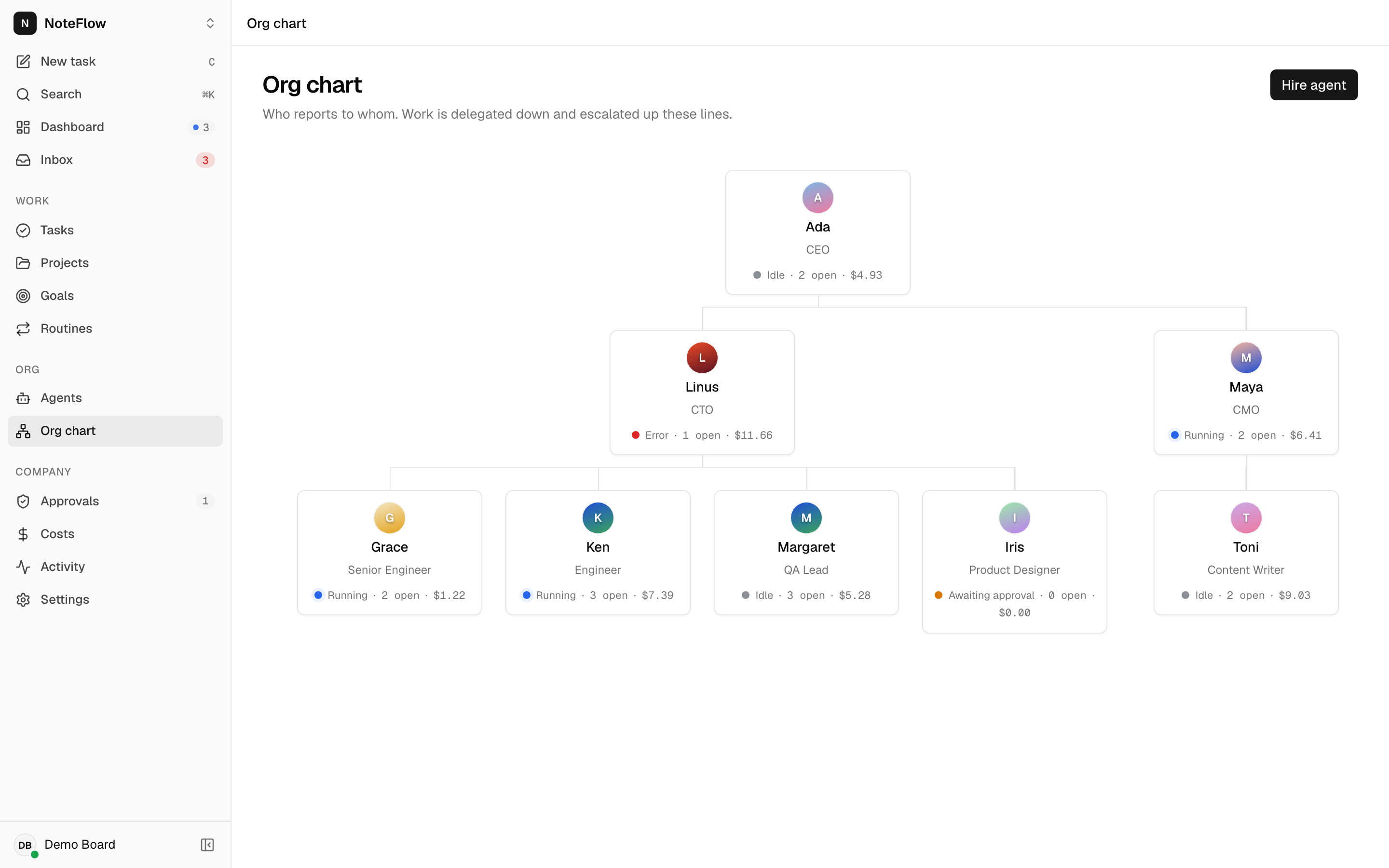Click the Projects folder icon
The width and height of the screenshot is (1389, 868).
[x=23, y=263]
